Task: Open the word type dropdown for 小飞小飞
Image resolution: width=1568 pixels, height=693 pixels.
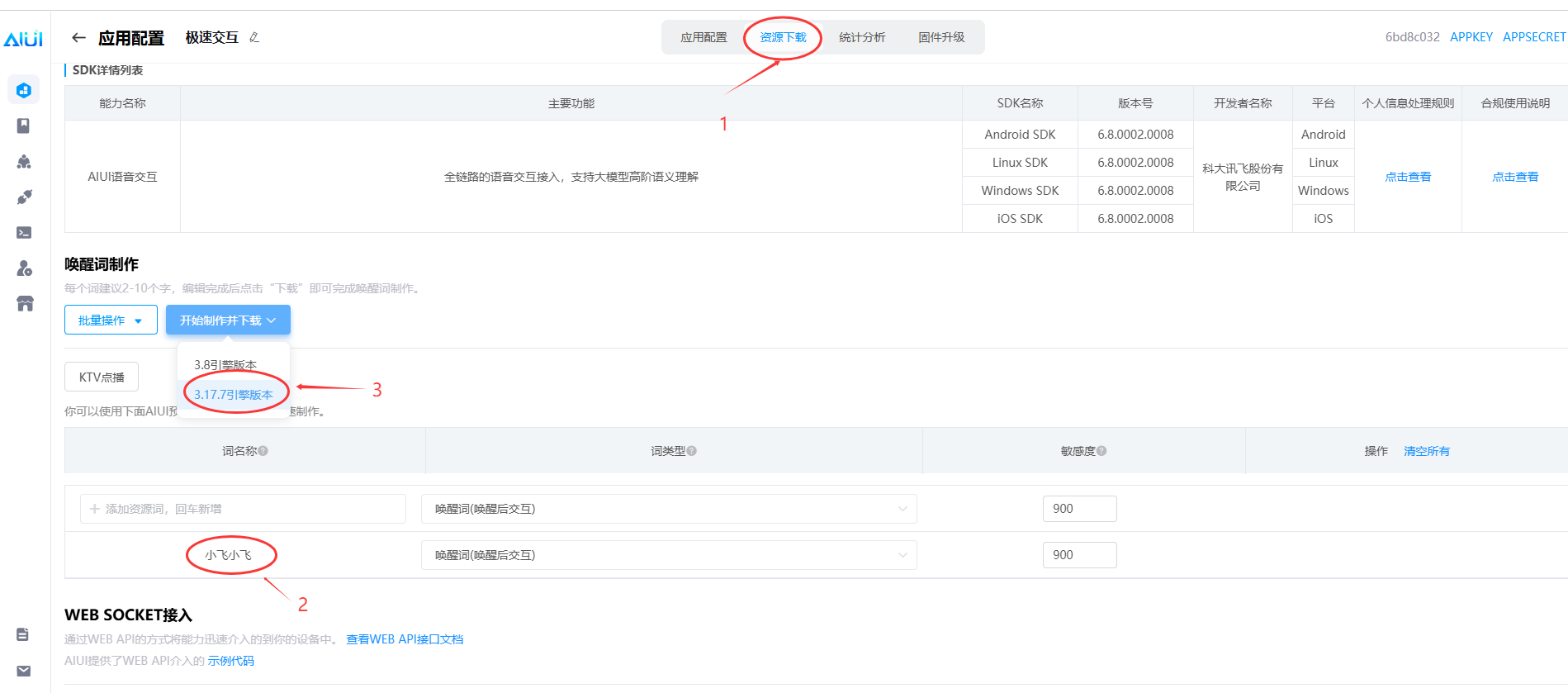Action: (668, 555)
